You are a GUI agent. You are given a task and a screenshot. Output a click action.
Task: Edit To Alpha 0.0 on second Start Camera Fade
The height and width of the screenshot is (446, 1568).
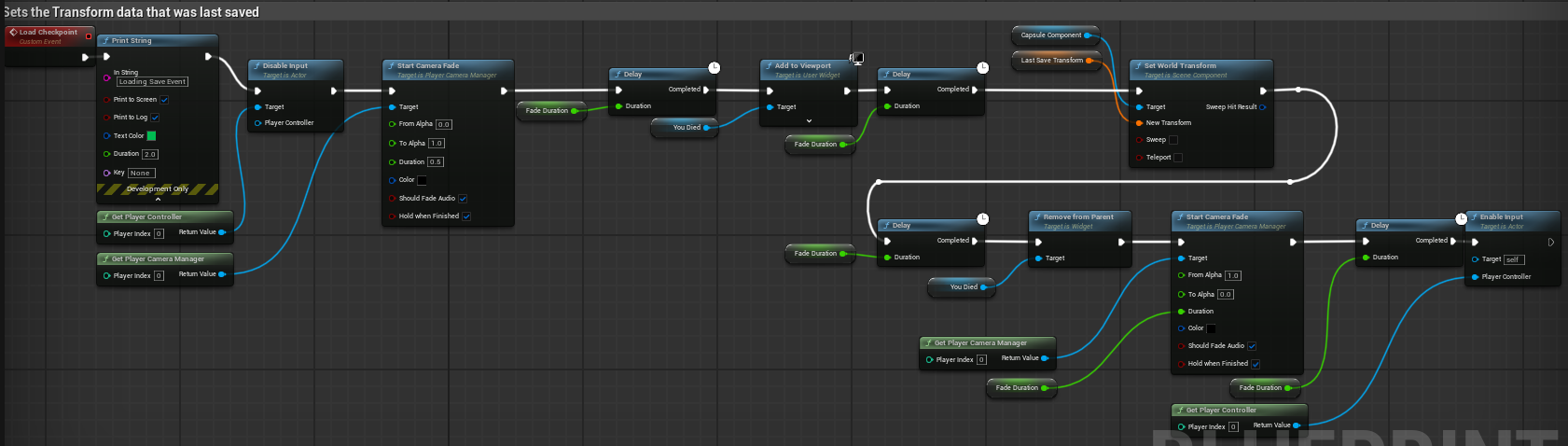click(1225, 295)
